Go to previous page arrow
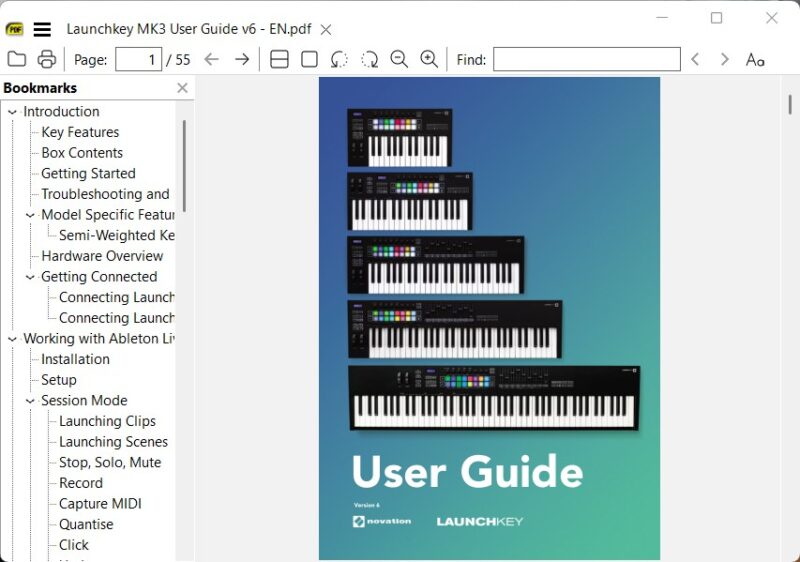The width and height of the screenshot is (800, 562). [x=212, y=59]
